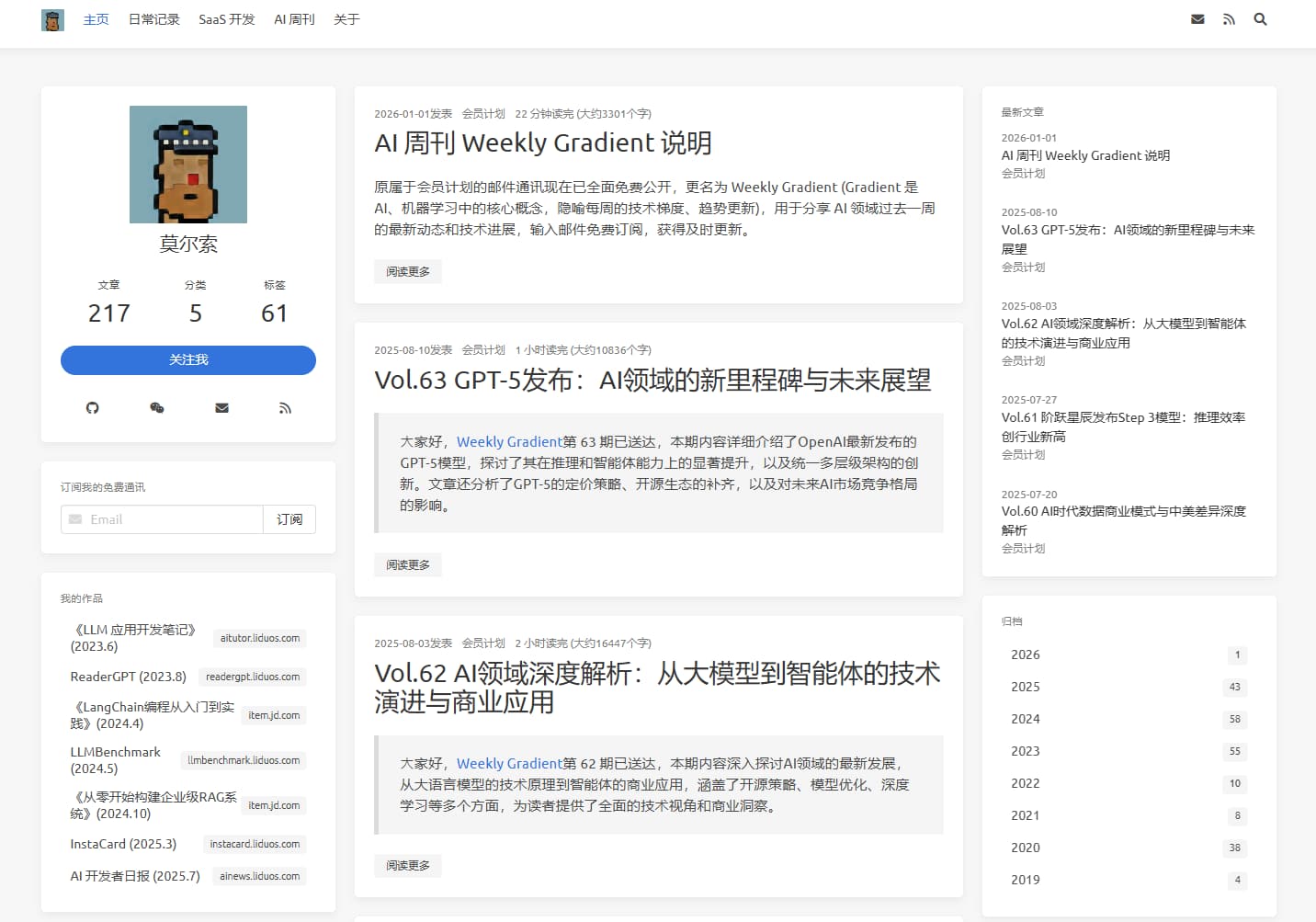Click the pixel-art site logo
The width and height of the screenshot is (1316, 922).
[52, 19]
